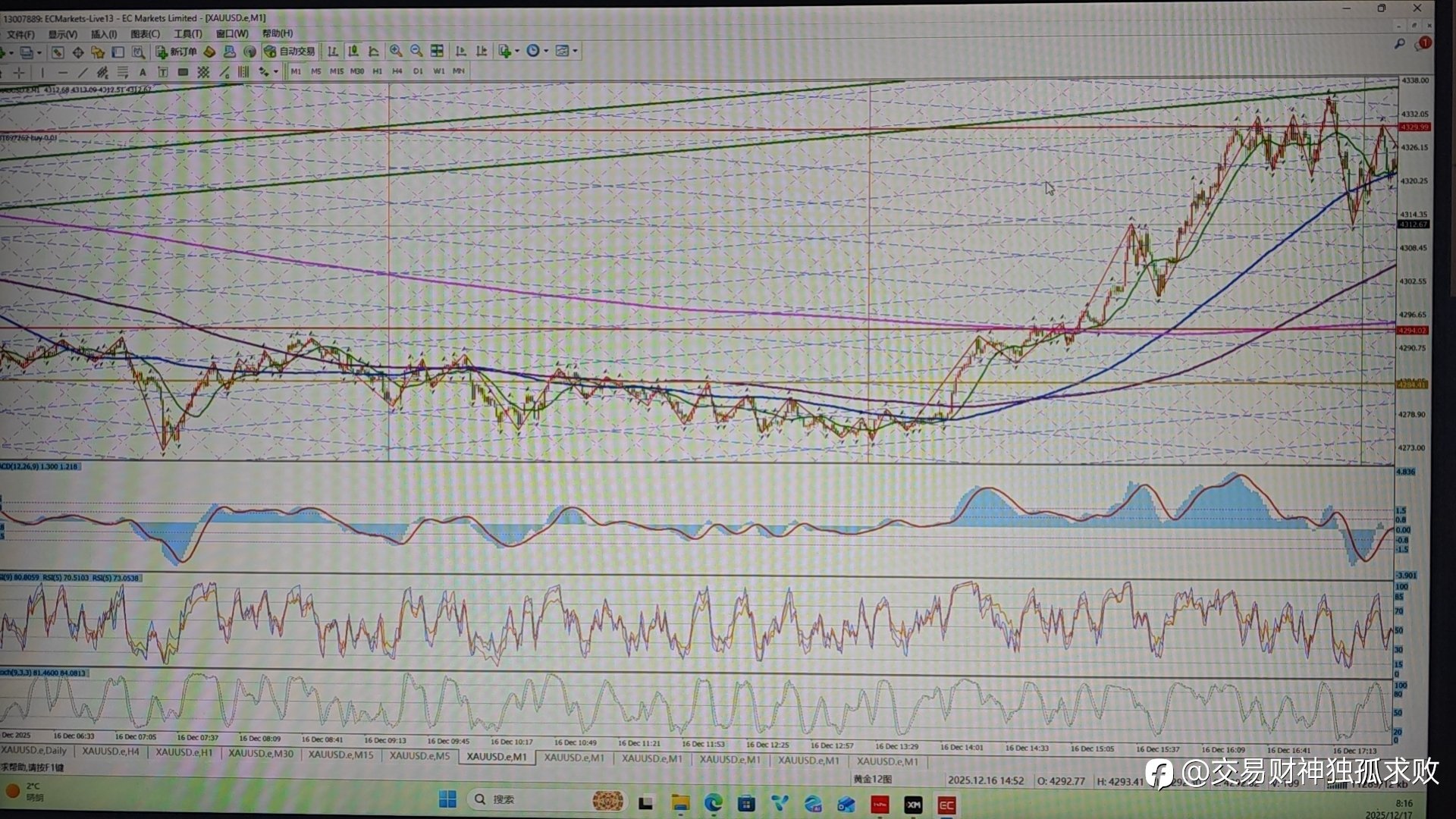
Task: Click the zoom in magnifier icon
Action: click(x=395, y=51)
